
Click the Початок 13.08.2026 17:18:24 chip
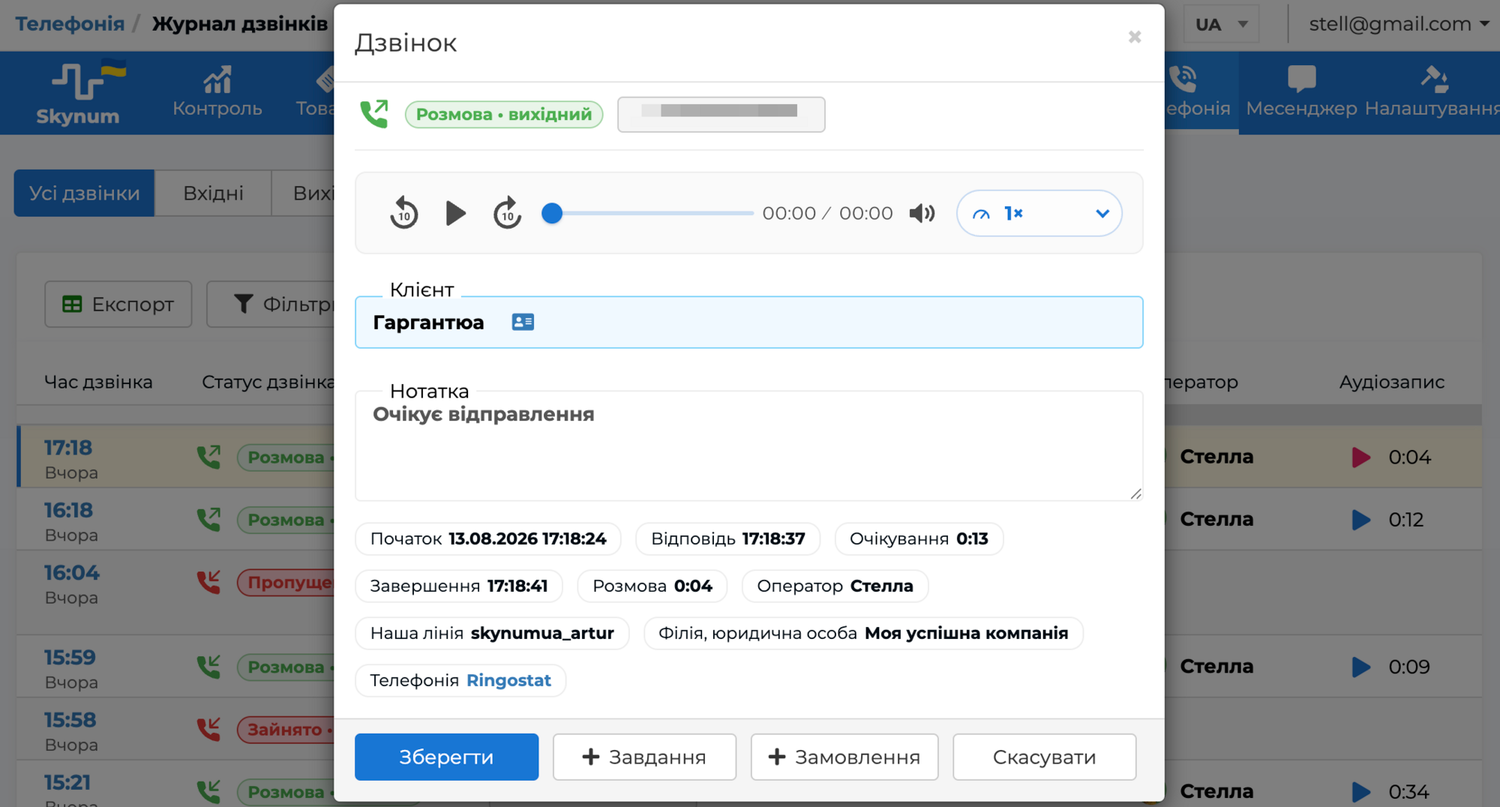488,539
